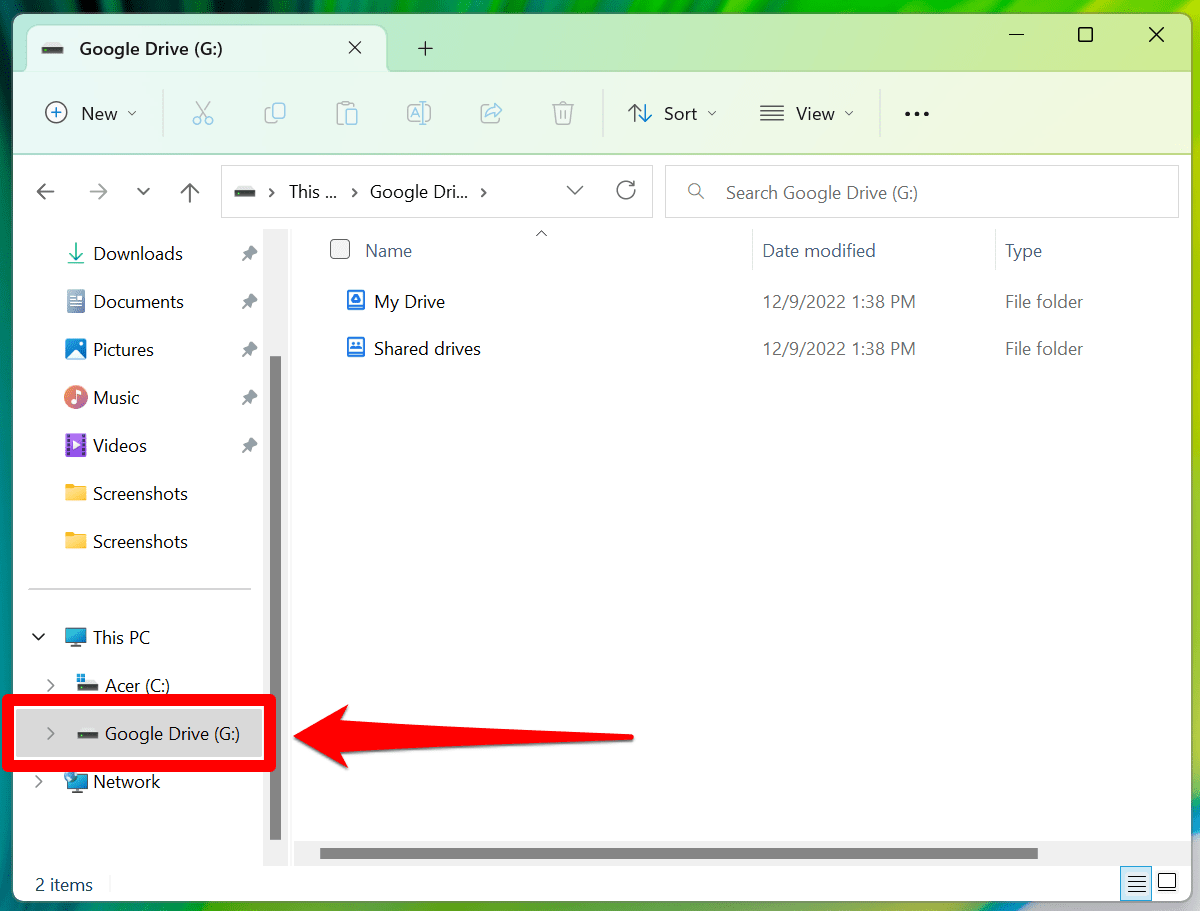
Task: Open the Sort dropdown menu
Action: (672, 113)
